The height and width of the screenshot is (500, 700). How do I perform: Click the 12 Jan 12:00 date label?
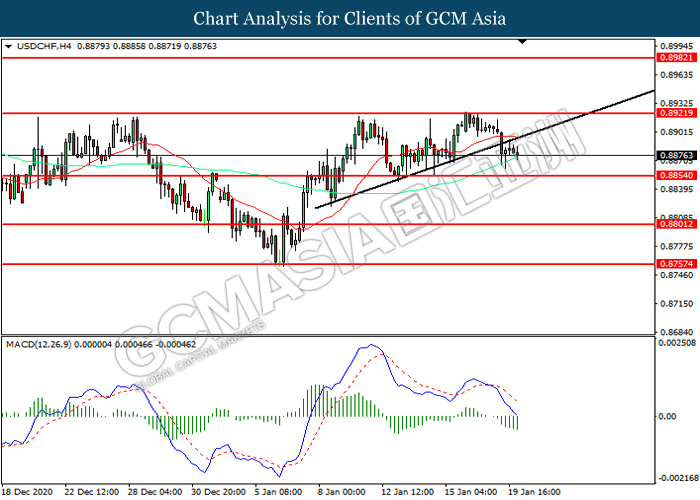click(x=408, y=492)
